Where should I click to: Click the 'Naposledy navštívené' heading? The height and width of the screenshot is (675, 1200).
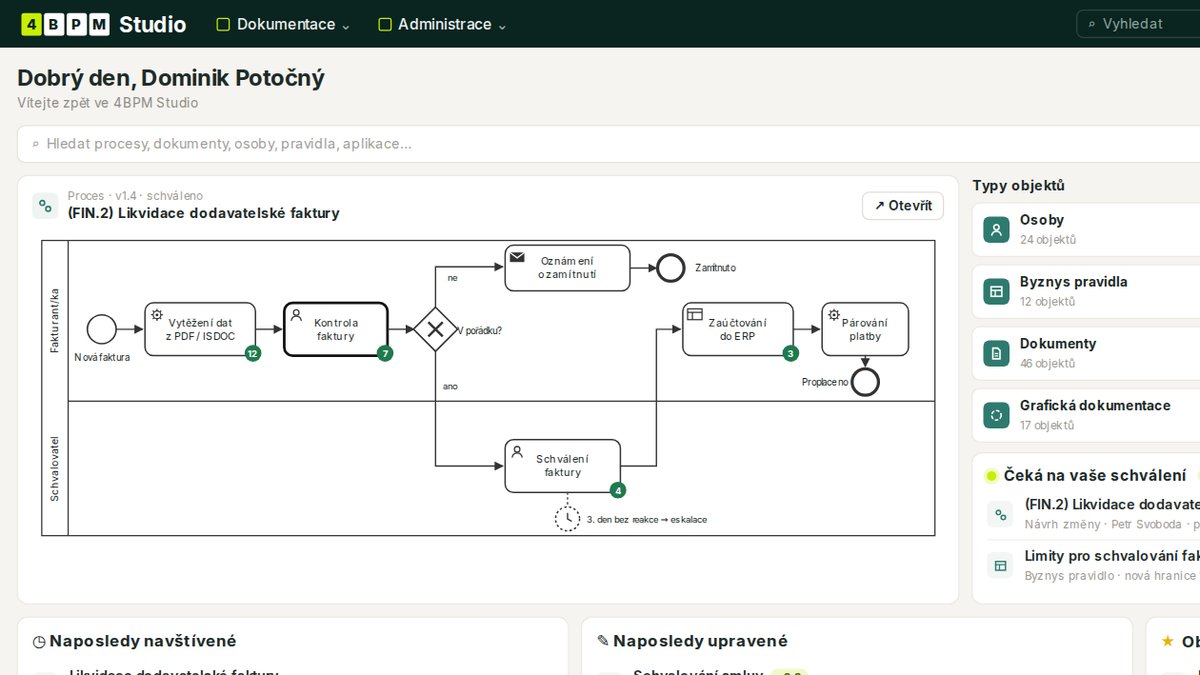tap(143, 641)
